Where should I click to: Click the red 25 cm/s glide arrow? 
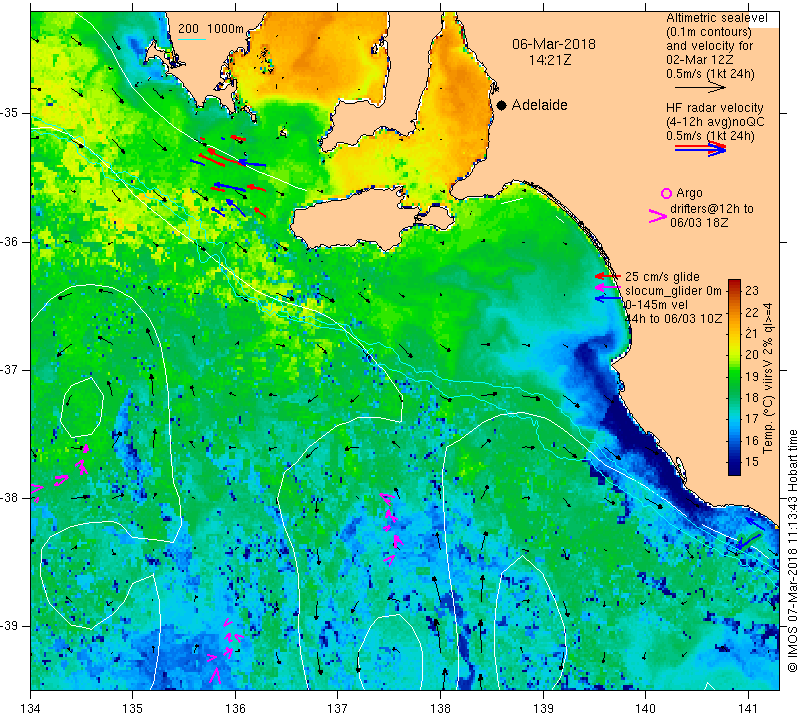(x=608, y=276)
